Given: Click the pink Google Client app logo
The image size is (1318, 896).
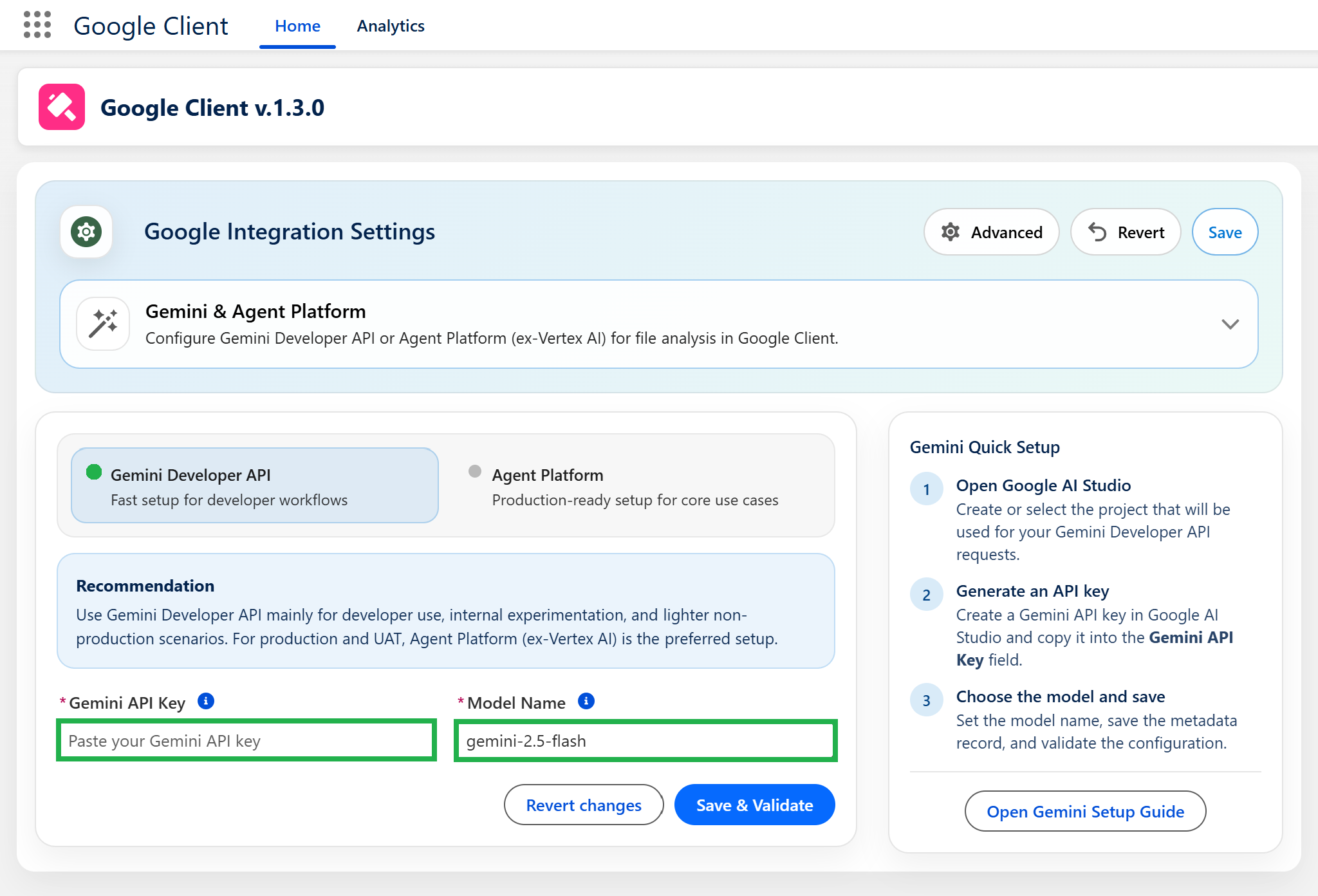Looking at the screenshot, I should point(62,107).
